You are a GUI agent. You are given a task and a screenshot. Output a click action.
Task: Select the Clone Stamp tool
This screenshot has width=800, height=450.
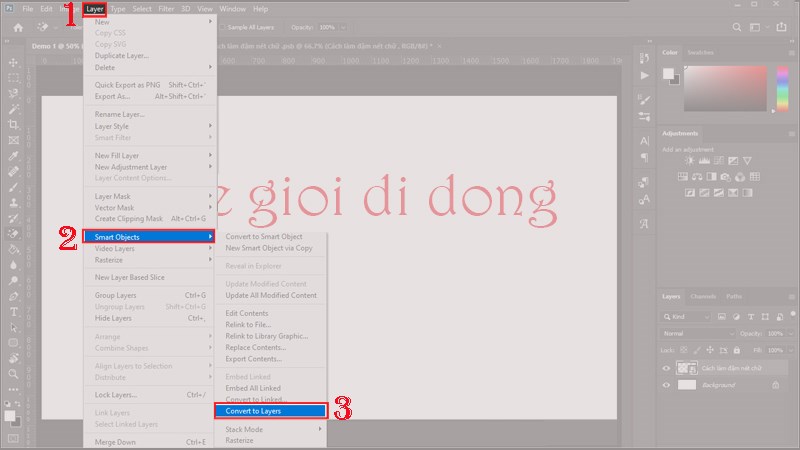coord(14,203)
